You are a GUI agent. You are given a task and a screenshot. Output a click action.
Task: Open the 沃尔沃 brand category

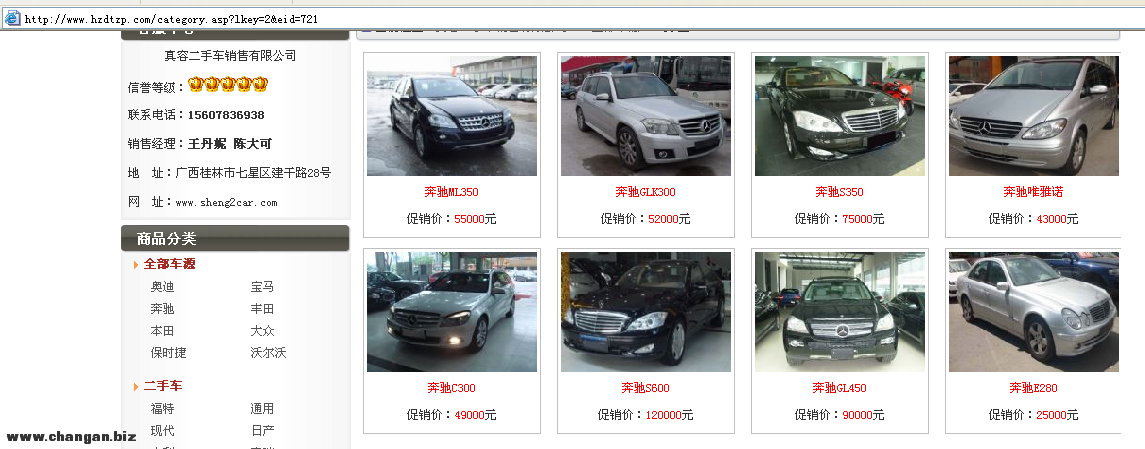pos(269,353)
